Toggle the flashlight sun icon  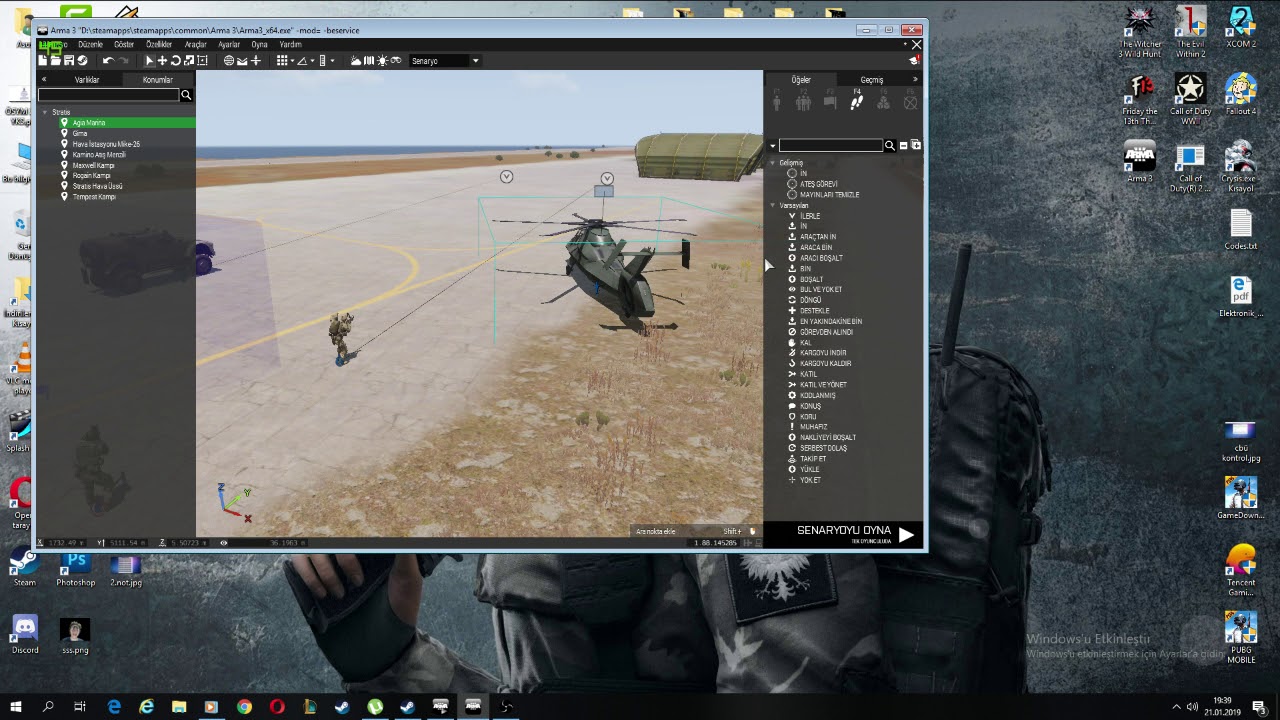point(382,61)
